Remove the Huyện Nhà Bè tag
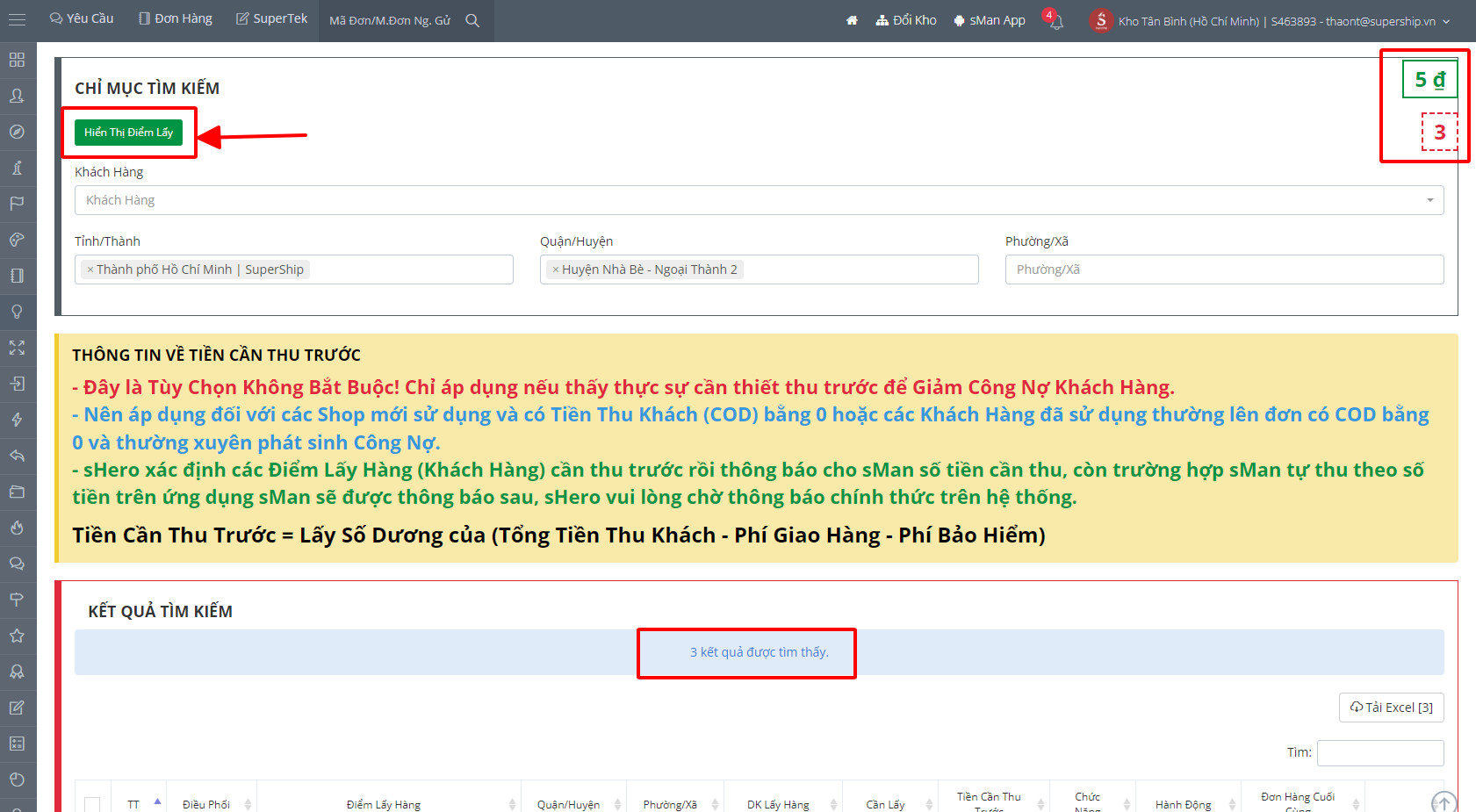 point(555,269)
